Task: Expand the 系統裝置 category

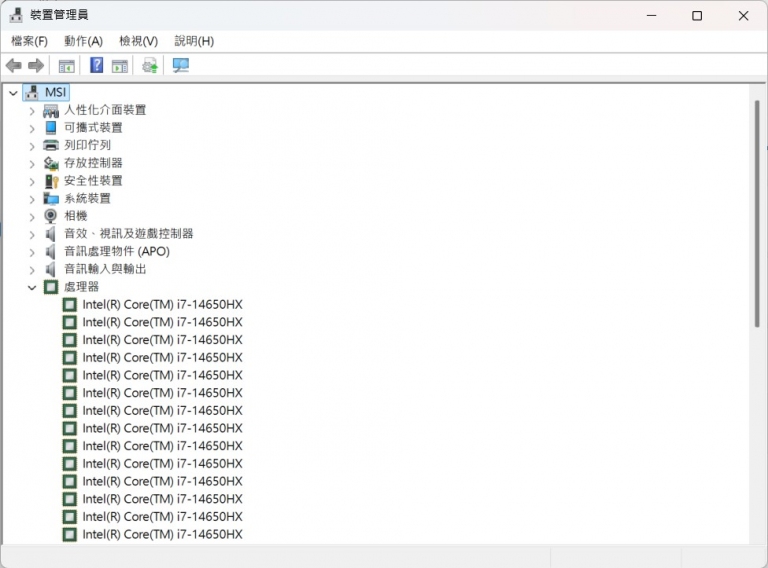Action: point(32,199)
